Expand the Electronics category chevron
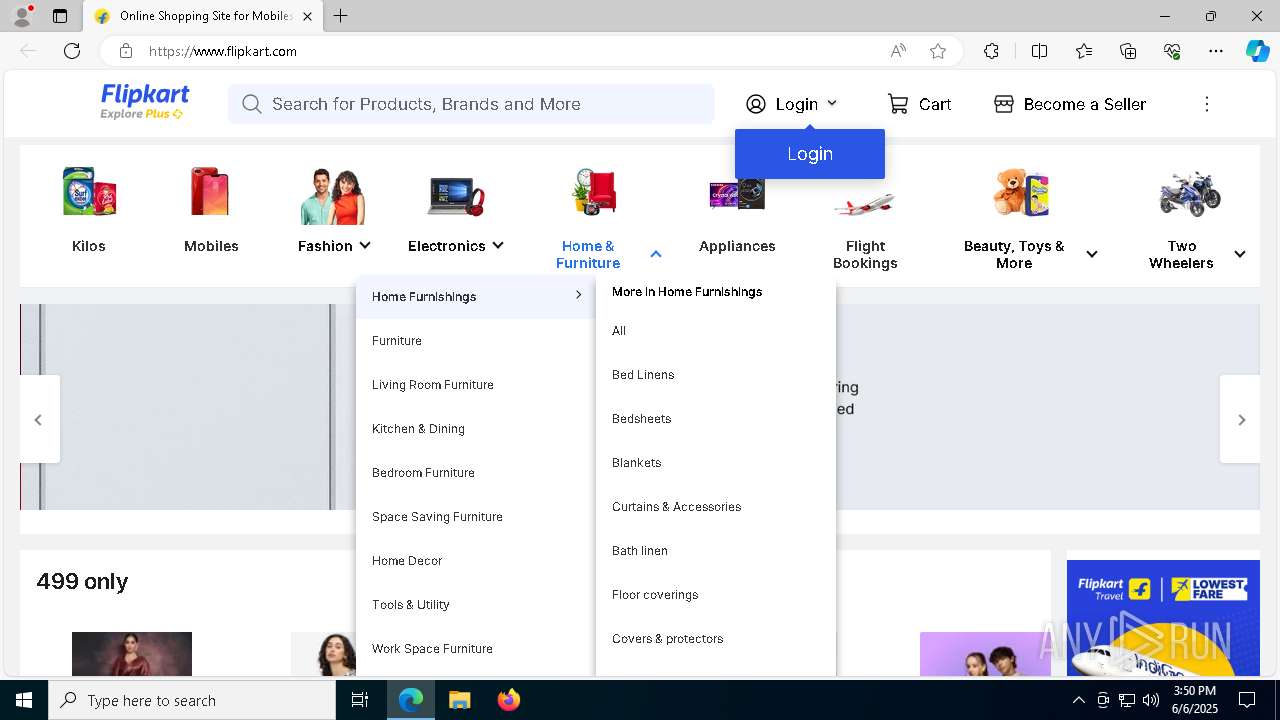 pyautogui.click(x=498, y=246)
